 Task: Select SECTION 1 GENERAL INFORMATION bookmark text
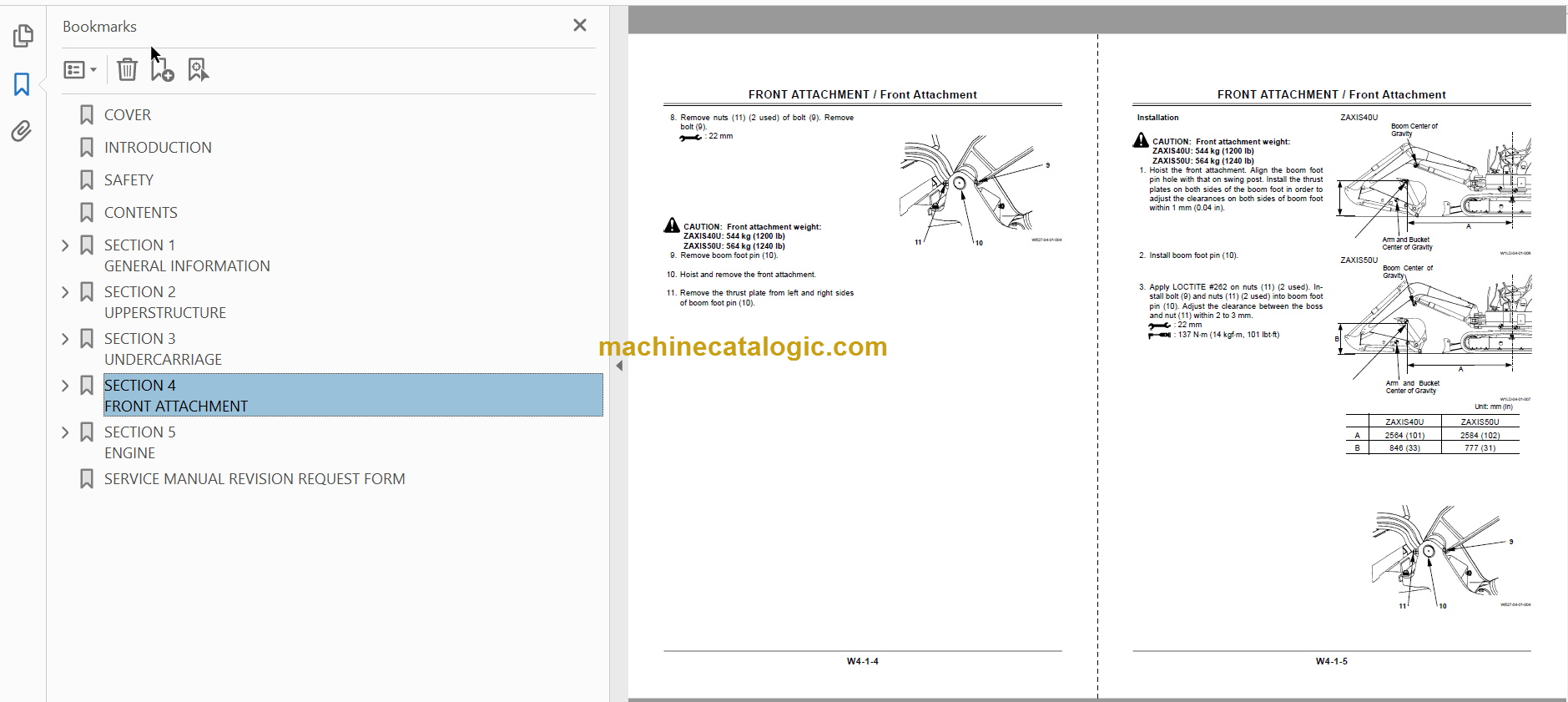click(x=187, y=255)
